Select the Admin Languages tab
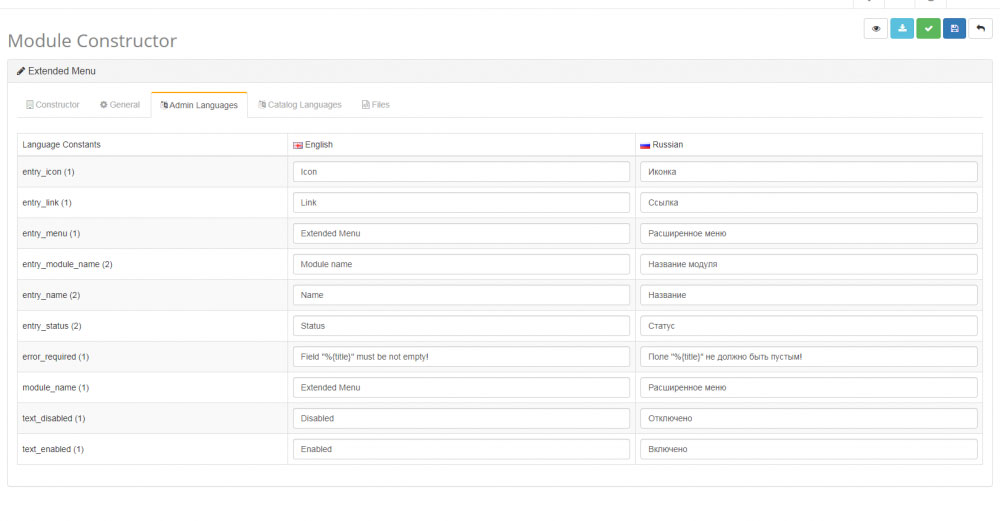The image size is (1000, 521). 199,105
